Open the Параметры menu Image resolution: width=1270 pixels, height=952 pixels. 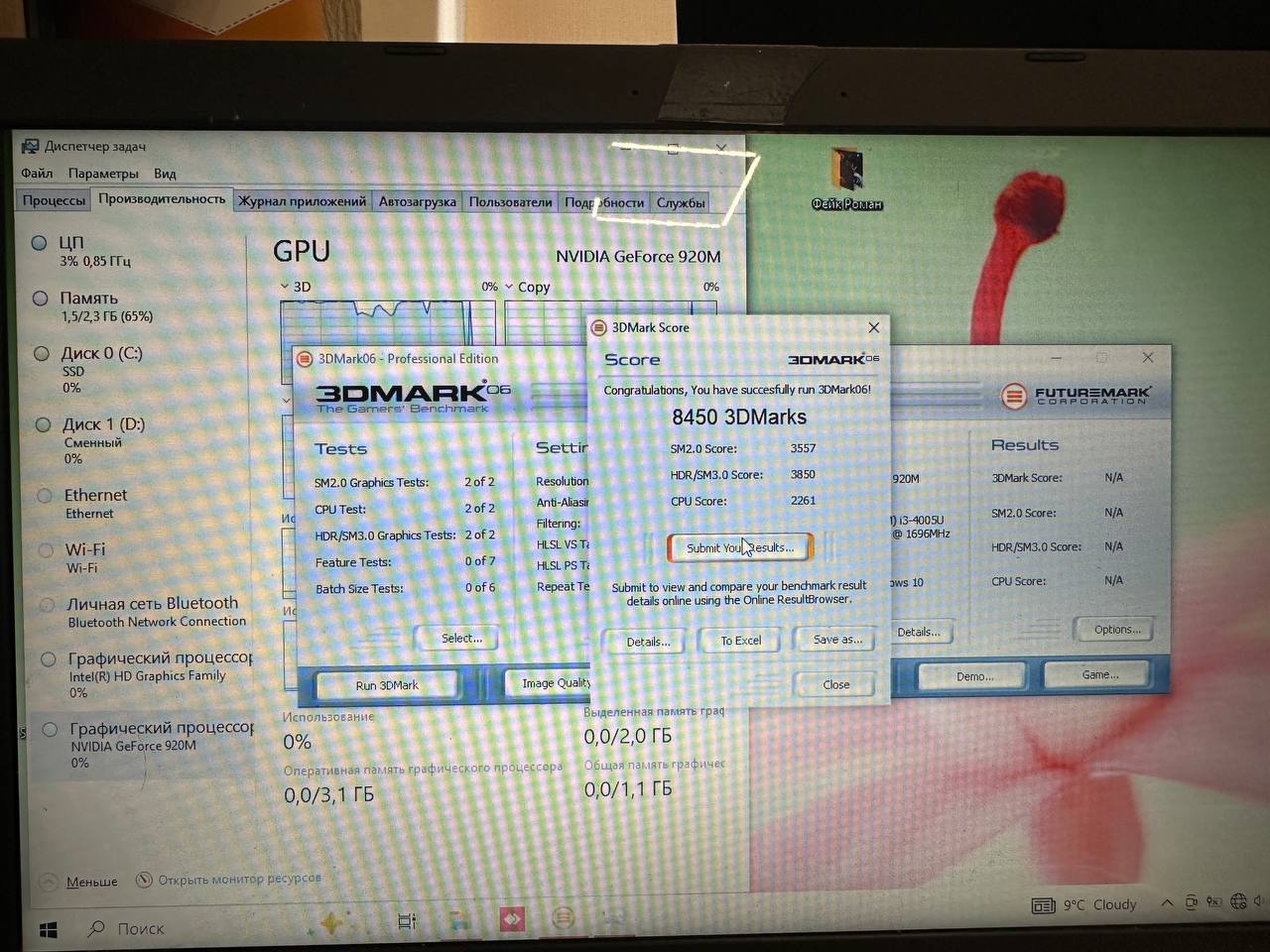[x=103, y=174]
